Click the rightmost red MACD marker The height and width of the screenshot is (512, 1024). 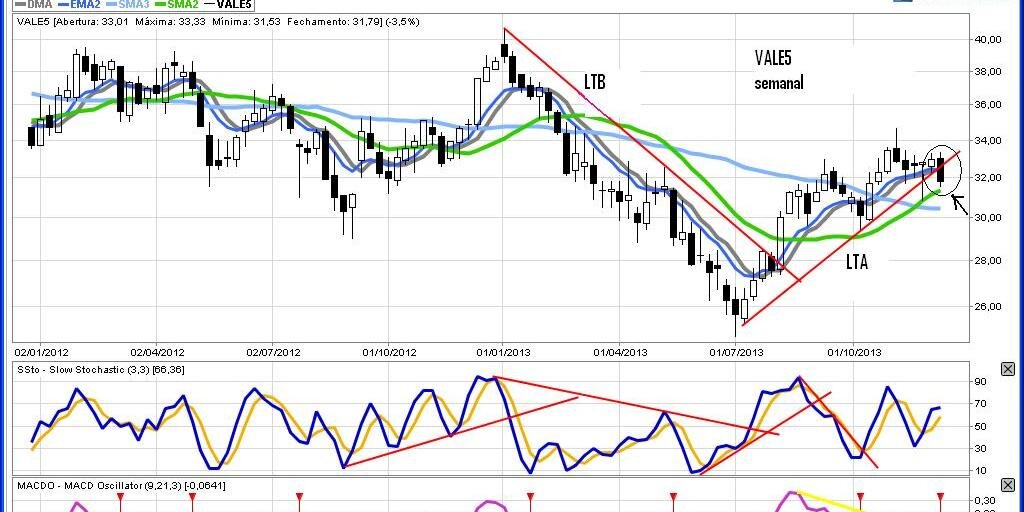click(x=941, y=496)
